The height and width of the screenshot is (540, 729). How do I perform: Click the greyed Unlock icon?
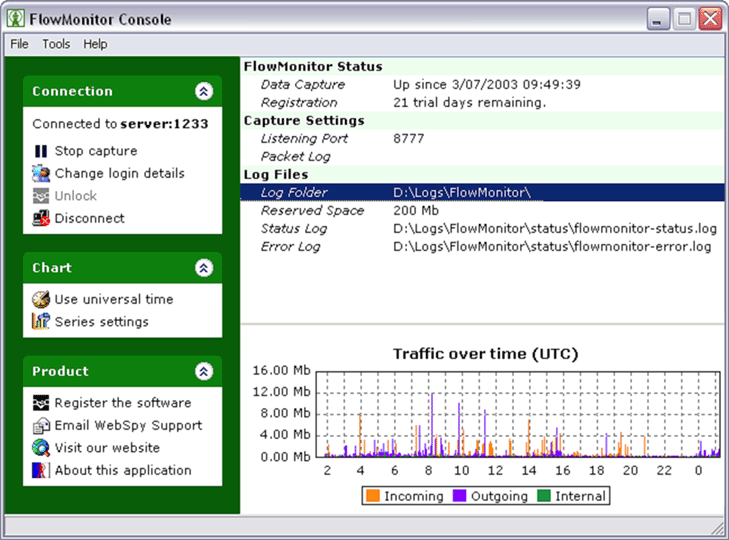coord(41,196)
